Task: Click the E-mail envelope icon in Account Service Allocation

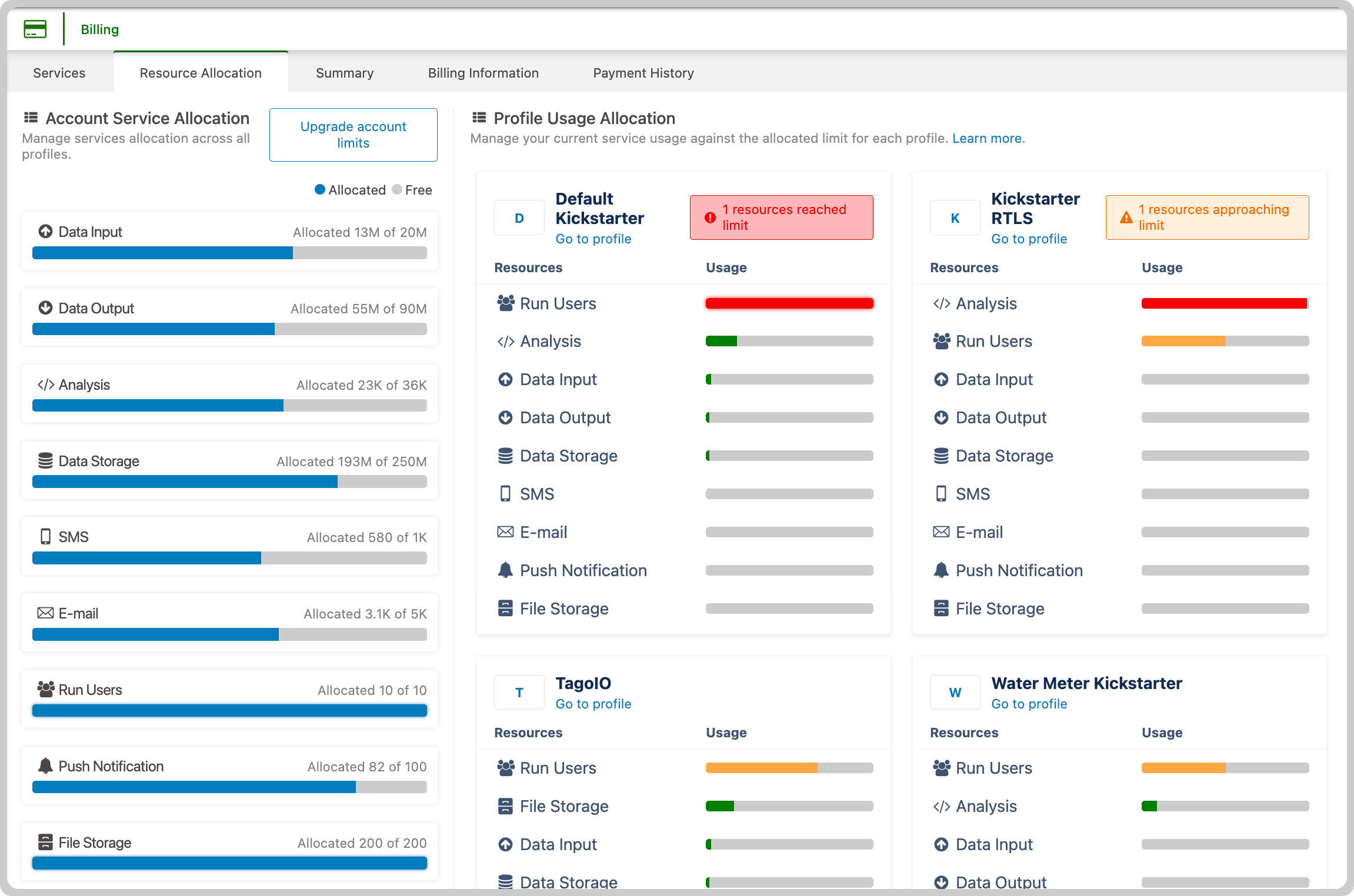Action: pos(45,613)
